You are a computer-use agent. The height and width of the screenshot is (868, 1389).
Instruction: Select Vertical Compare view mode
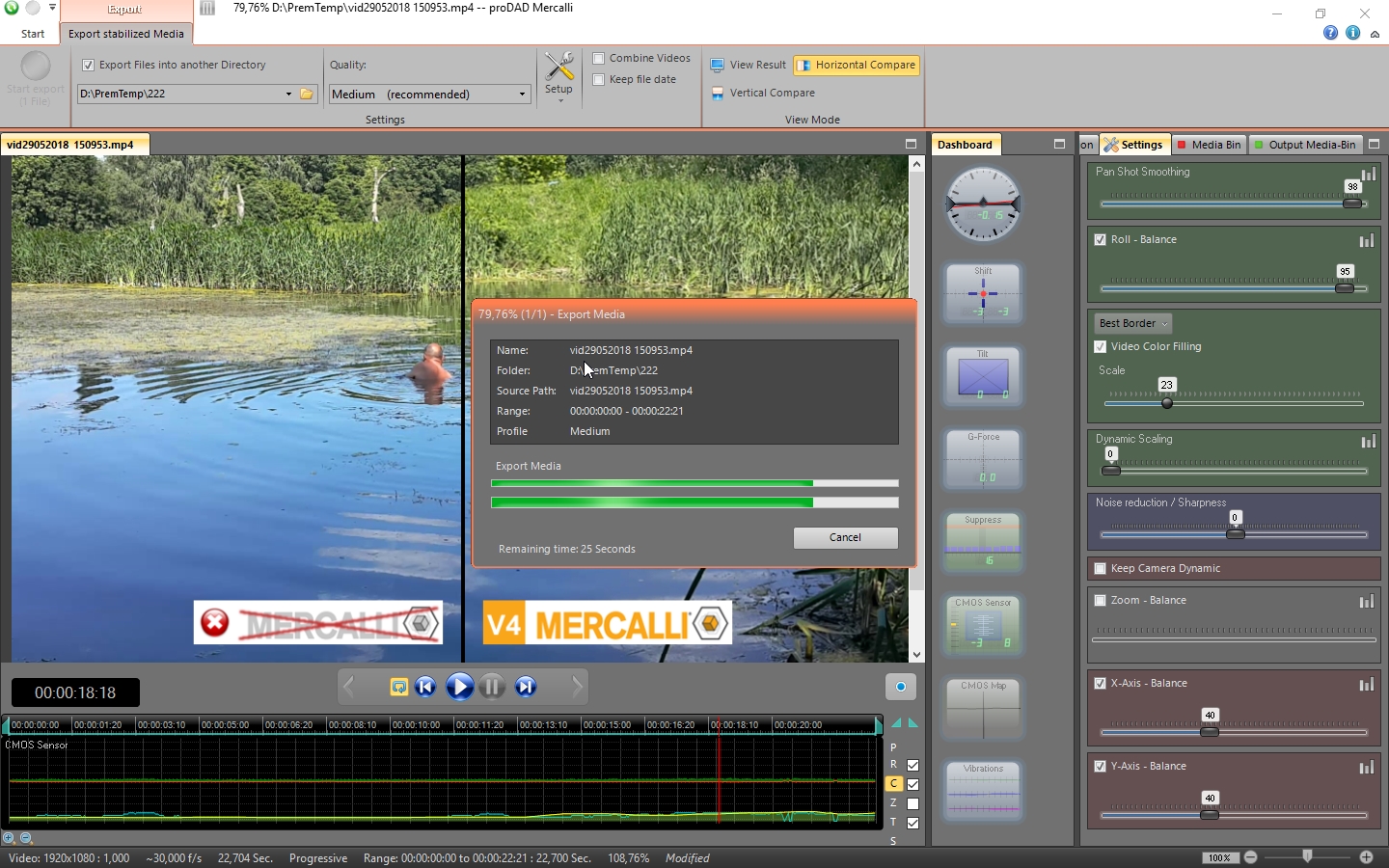[772, 94]
